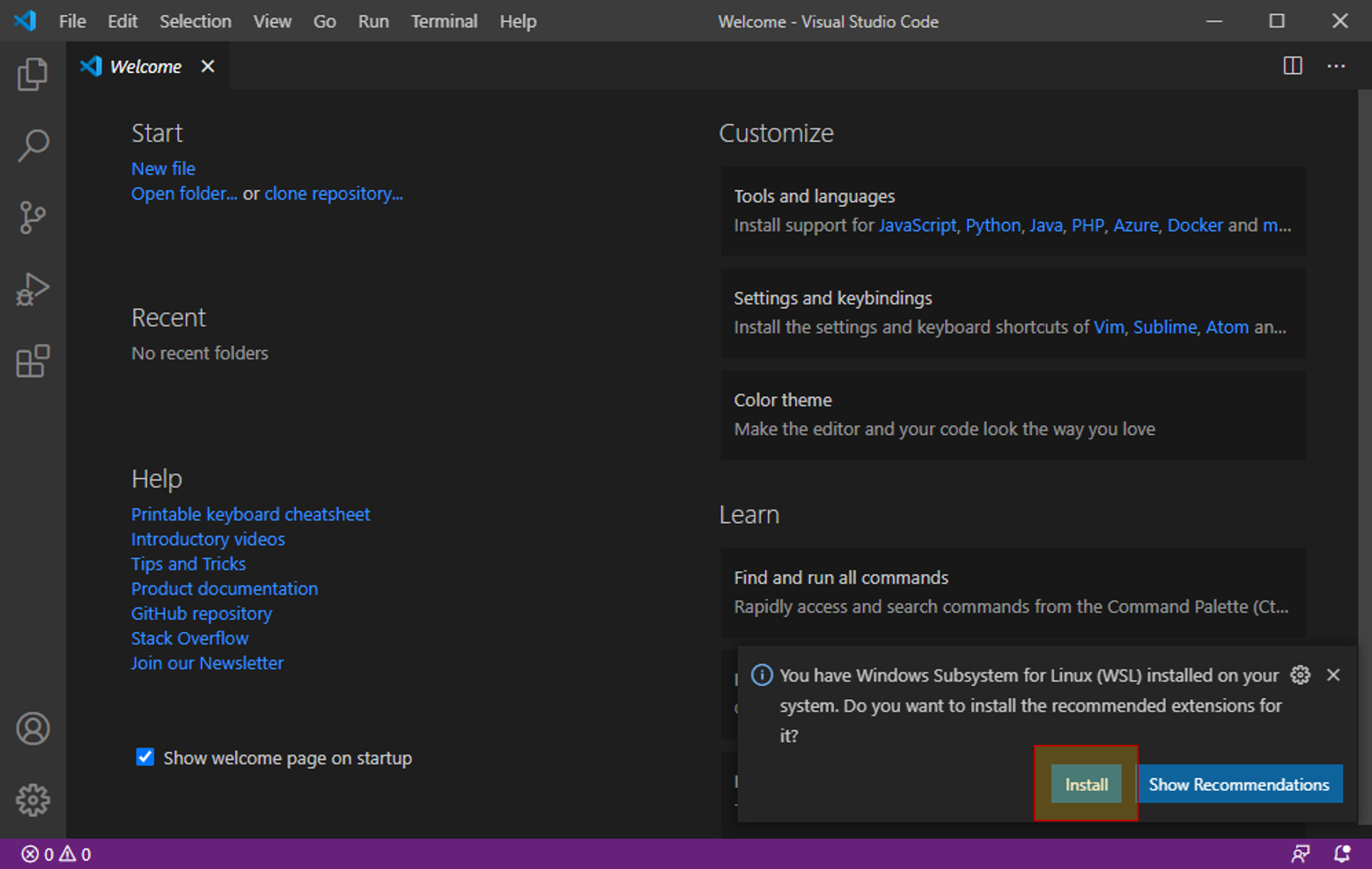Split the editor to the right
This screenshot has width=1372, height=869.
point(1292,66)
